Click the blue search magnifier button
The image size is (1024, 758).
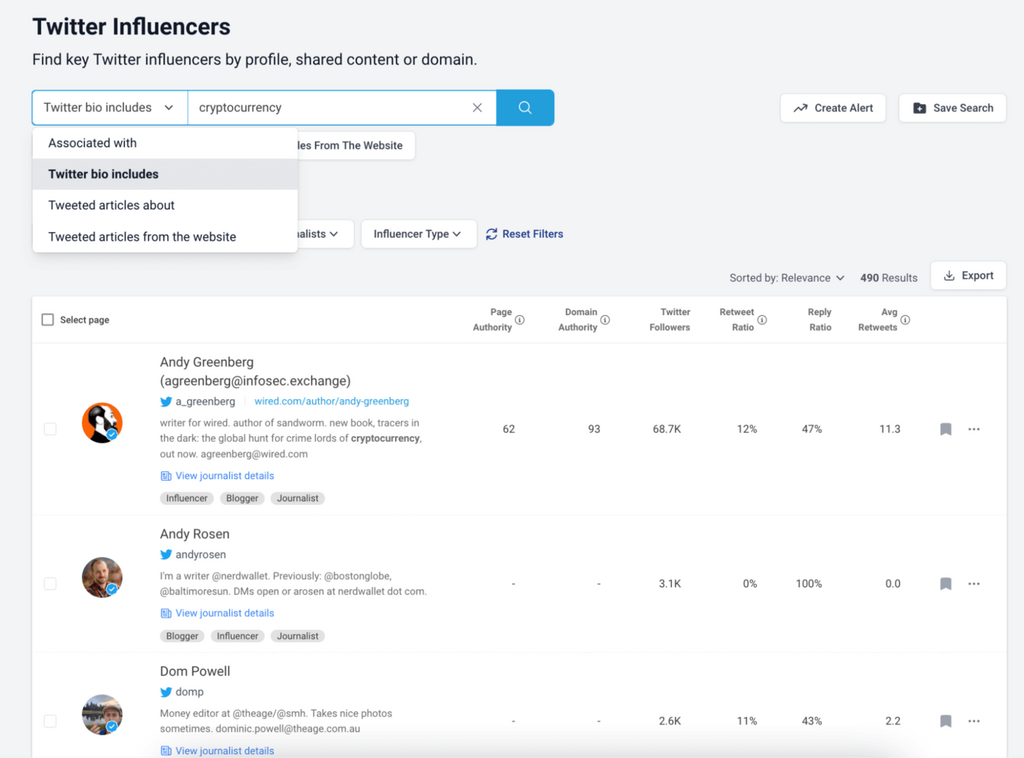525,108
